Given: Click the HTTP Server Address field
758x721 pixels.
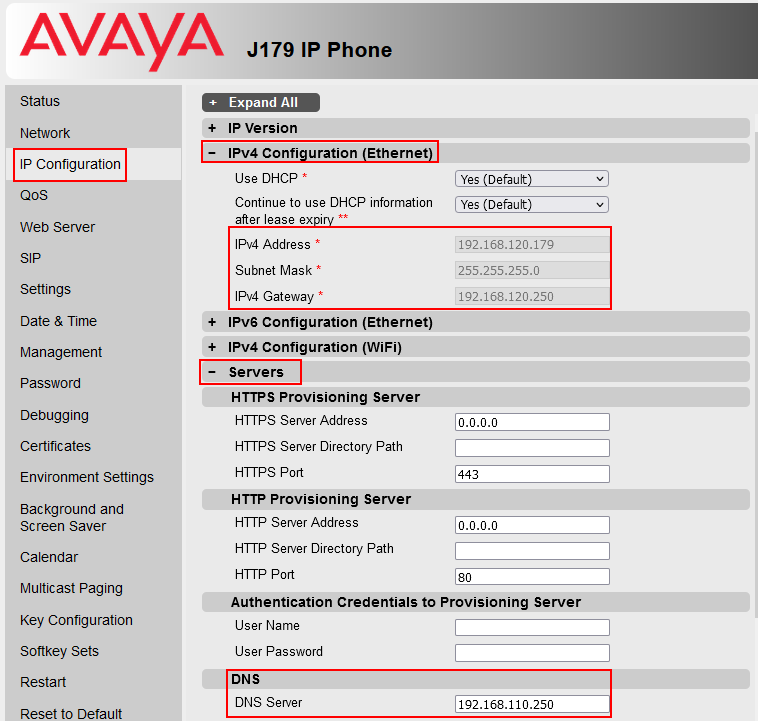Looking at the screenshot, I should [532, 525].
